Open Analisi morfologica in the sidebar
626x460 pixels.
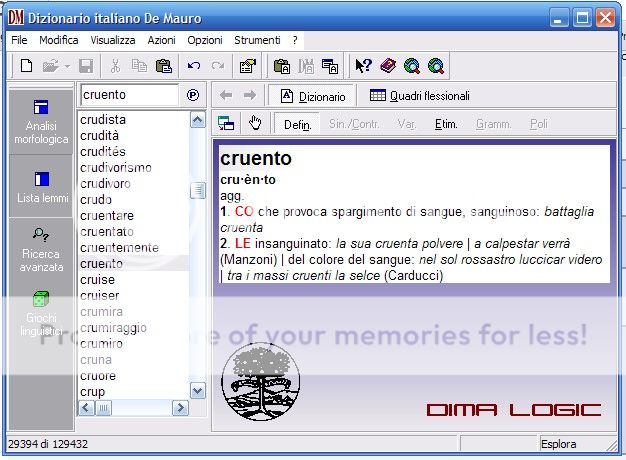tap(41, 122)
